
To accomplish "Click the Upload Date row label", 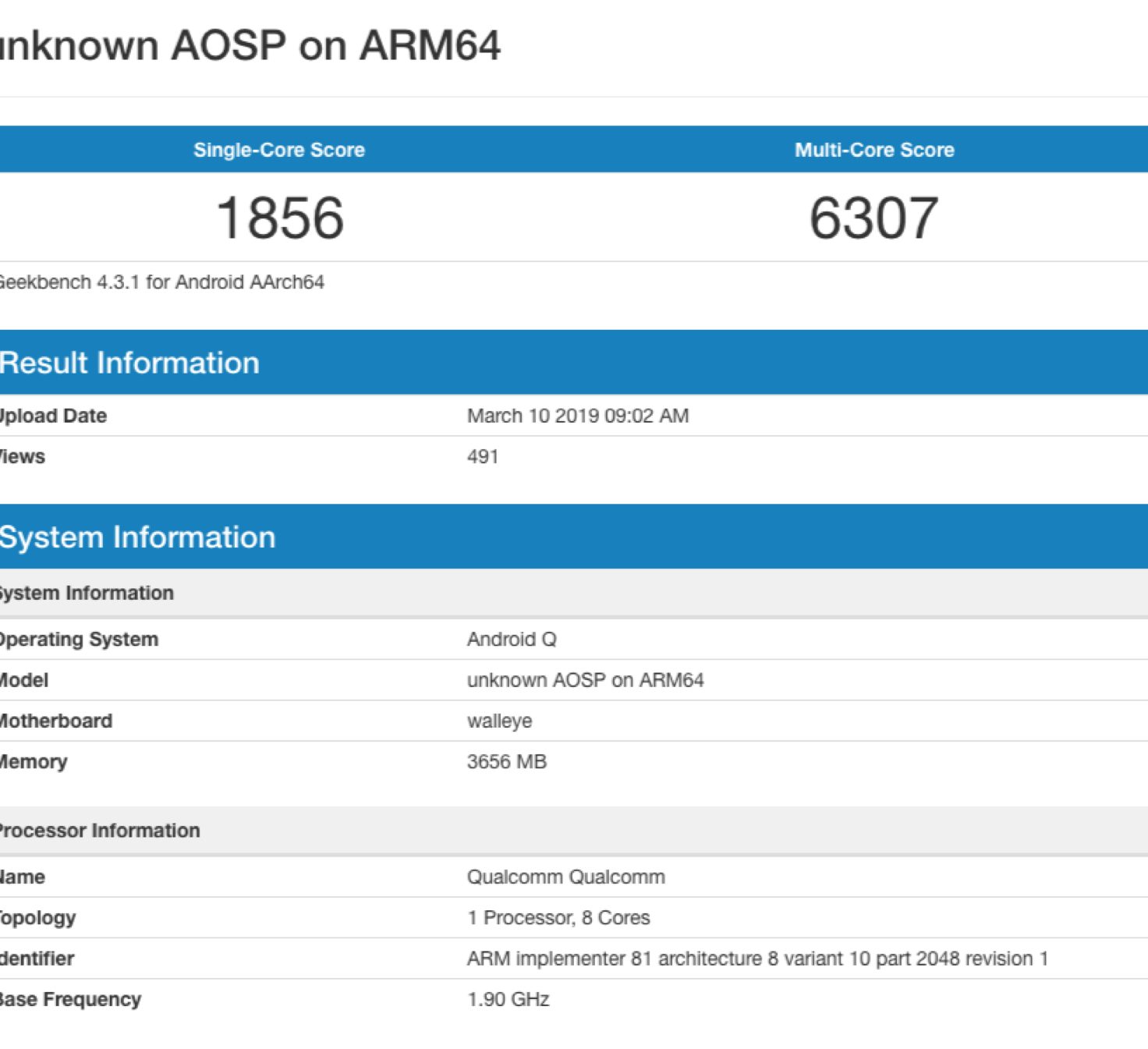I will tap(53, 416).
